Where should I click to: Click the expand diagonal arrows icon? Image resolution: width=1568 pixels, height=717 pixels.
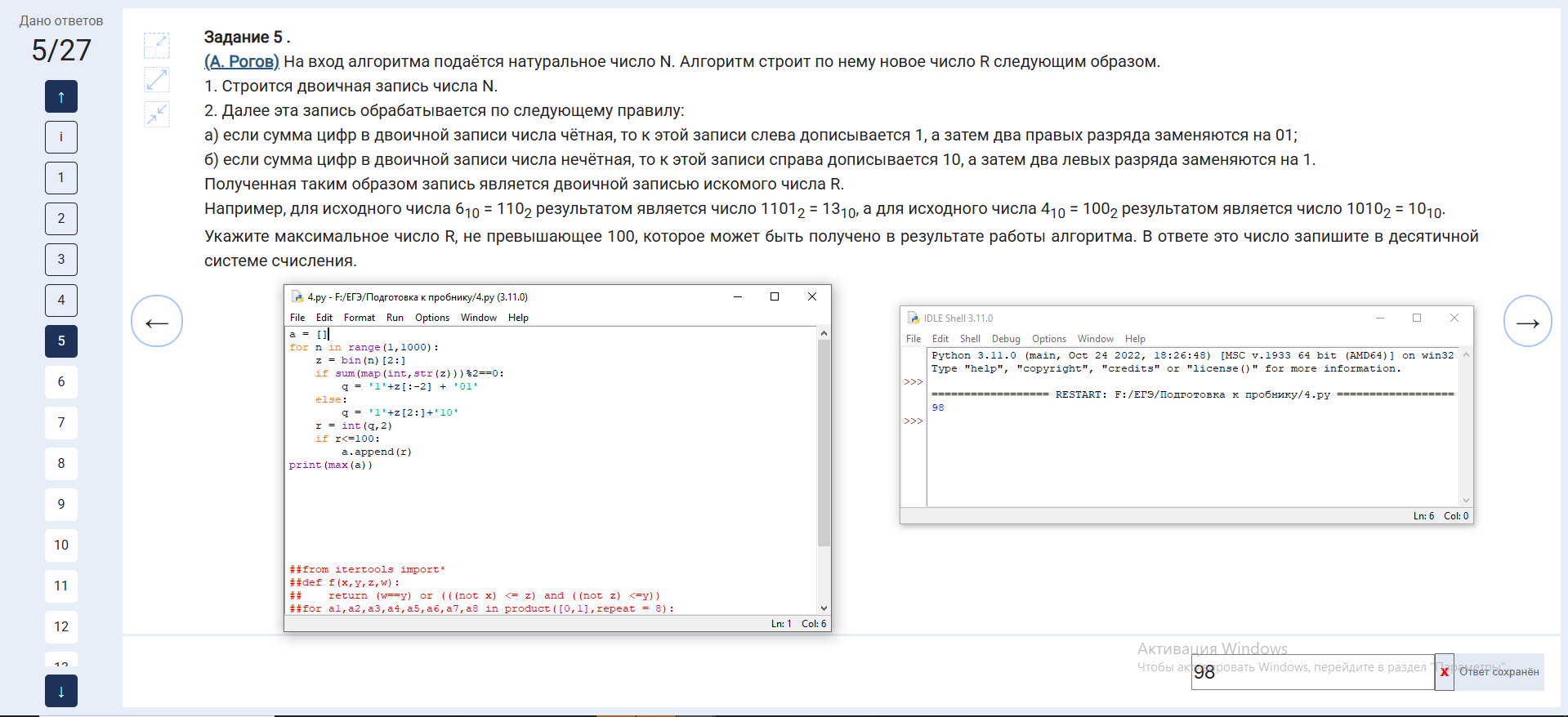pos(156,80)
